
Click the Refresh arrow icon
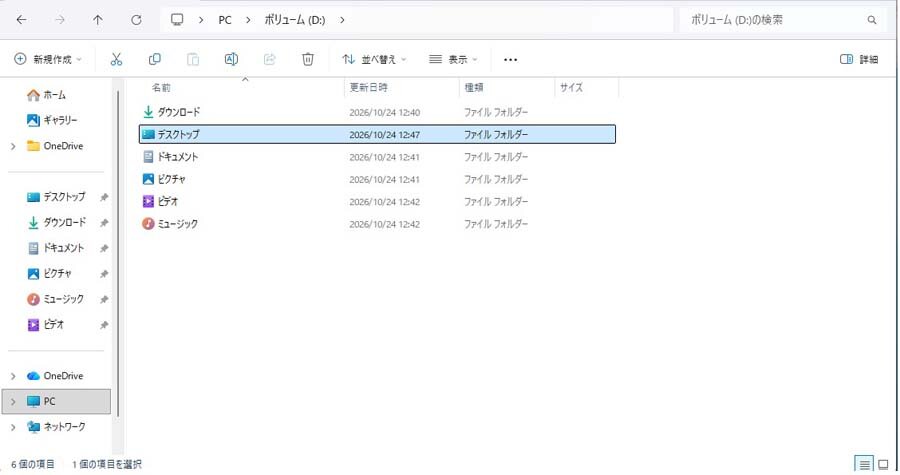coord(136,20)
